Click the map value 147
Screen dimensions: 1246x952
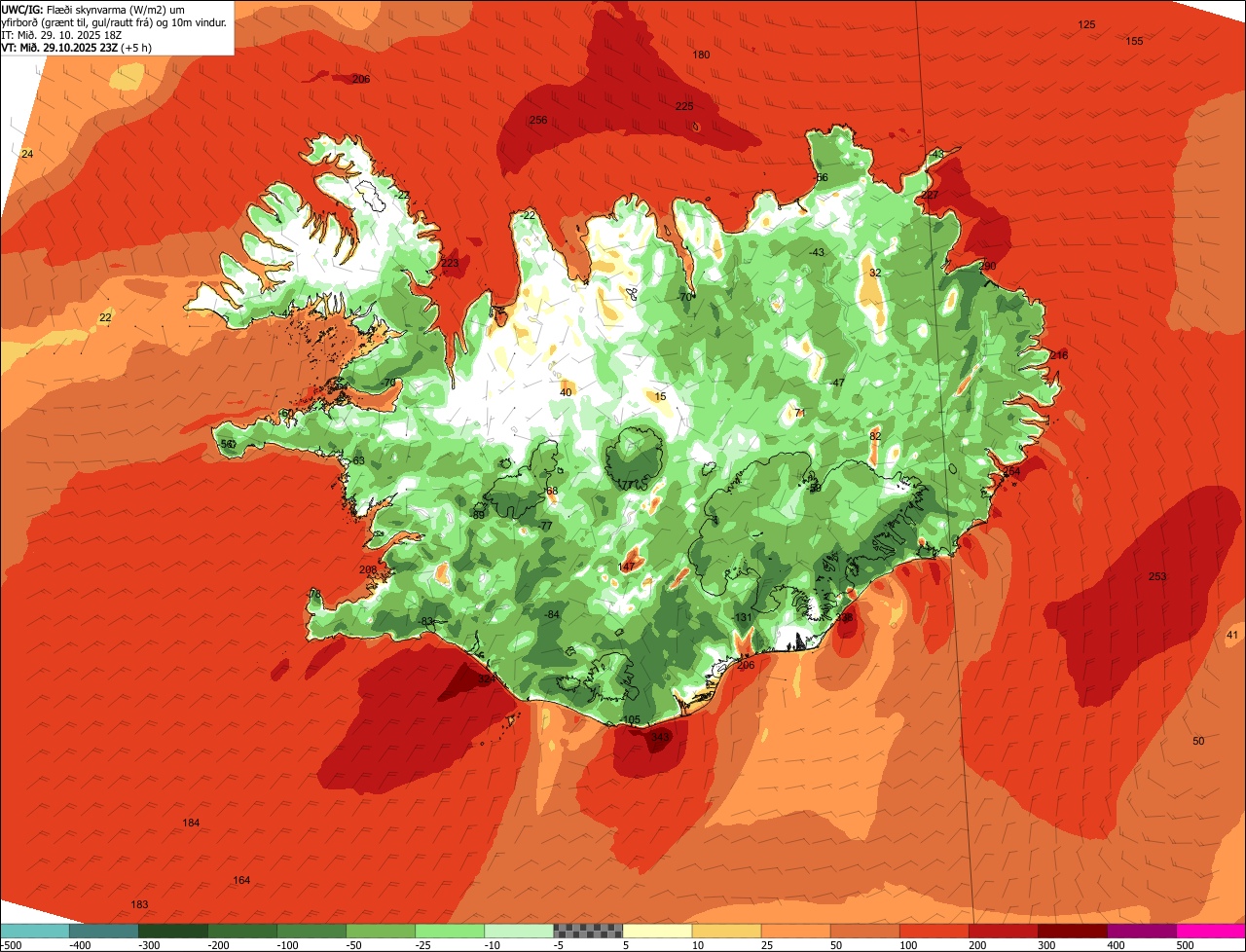tap(626, 567)
